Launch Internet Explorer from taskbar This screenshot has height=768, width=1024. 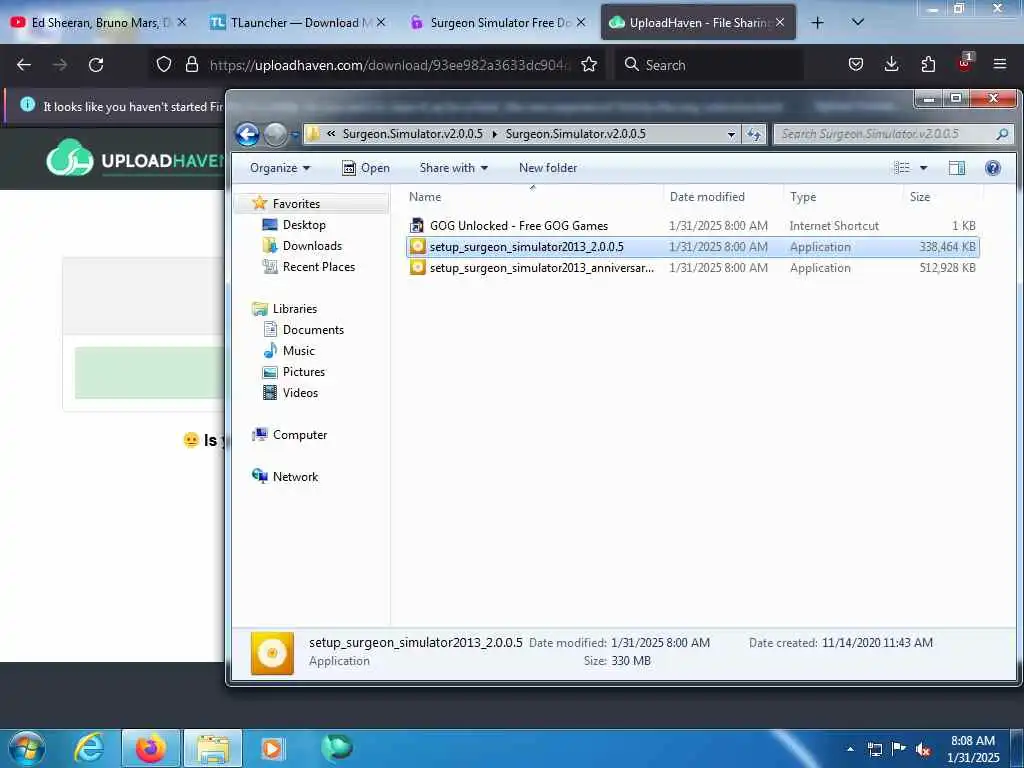click(89, 748)
